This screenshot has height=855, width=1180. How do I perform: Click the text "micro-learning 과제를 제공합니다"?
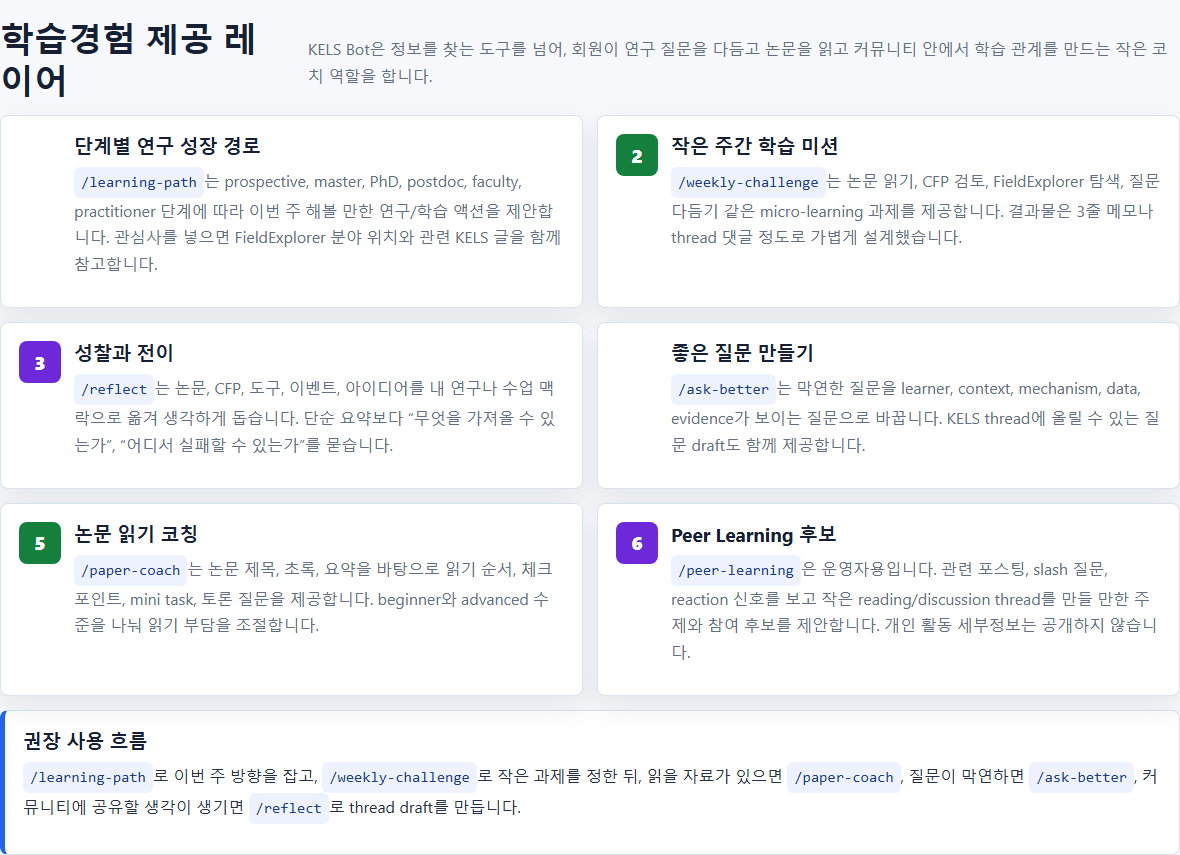(x=881, y=211)
